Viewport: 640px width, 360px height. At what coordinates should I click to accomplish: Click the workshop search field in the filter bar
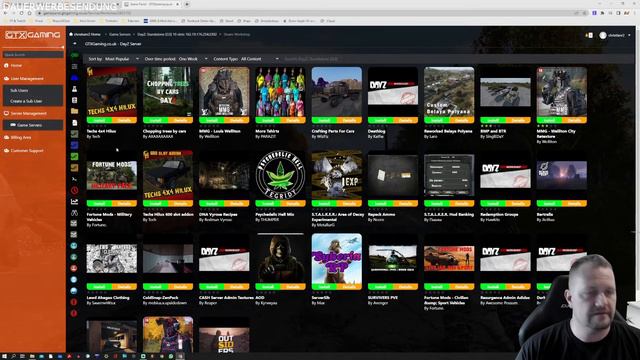[x=311, y=59]
